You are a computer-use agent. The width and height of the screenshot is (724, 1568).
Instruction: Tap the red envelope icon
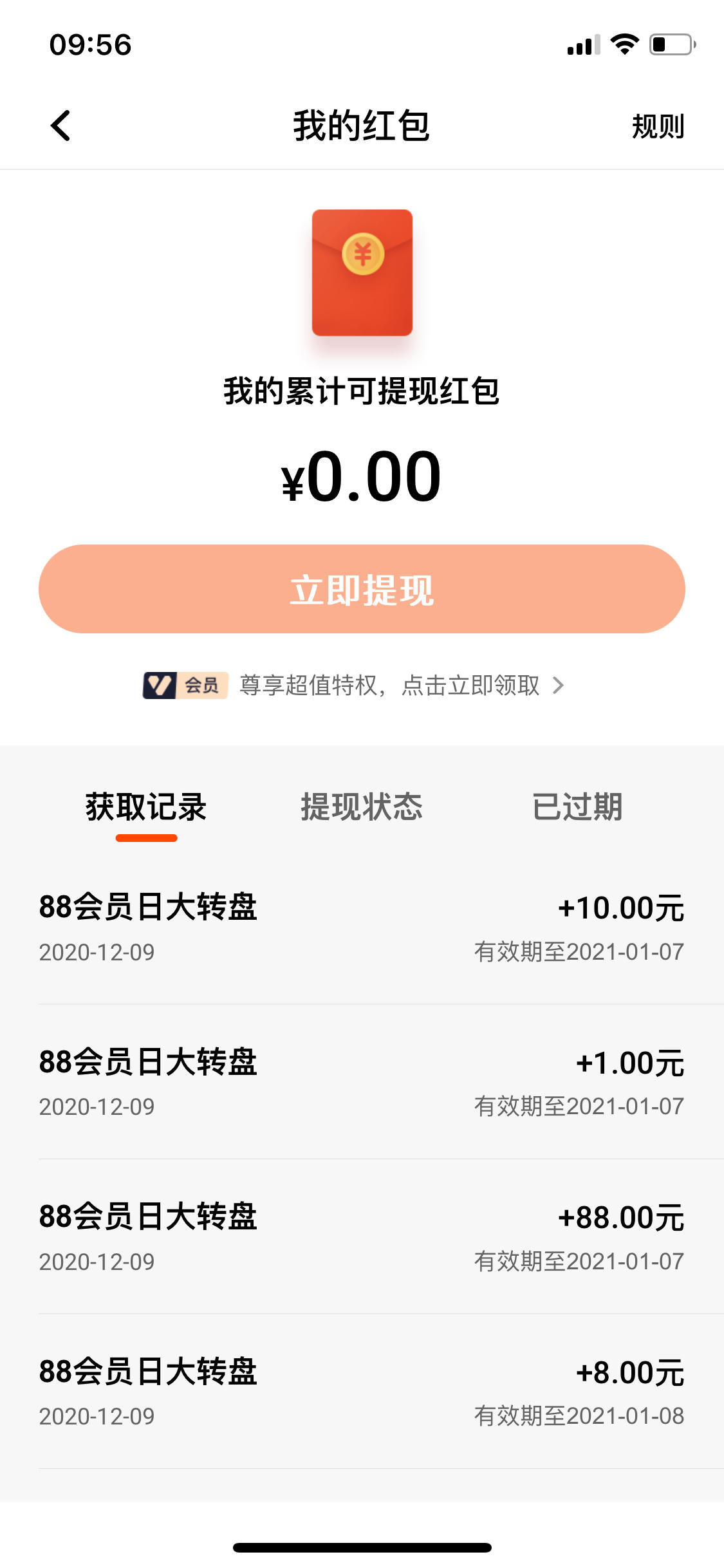pyautogui.click(x=362, y=272)
